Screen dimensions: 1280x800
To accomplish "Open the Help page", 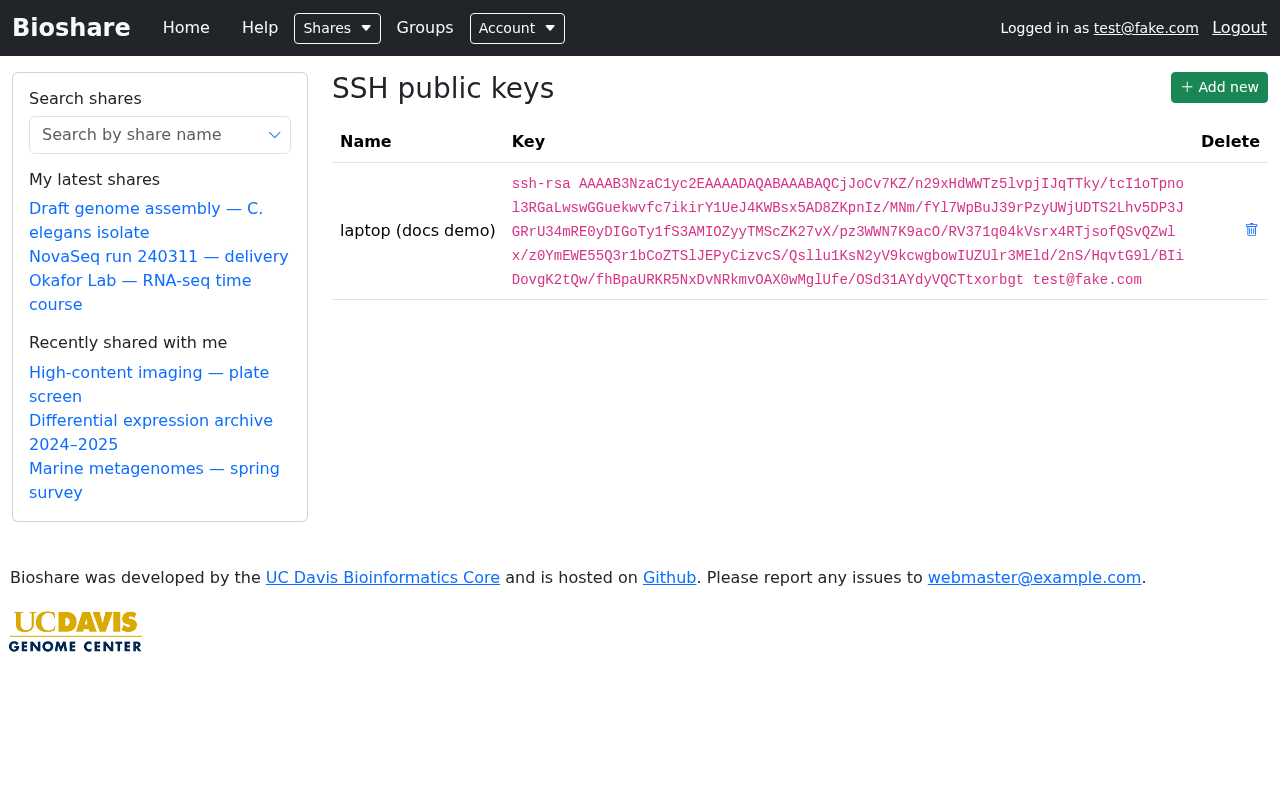I will tap(260, 28).
